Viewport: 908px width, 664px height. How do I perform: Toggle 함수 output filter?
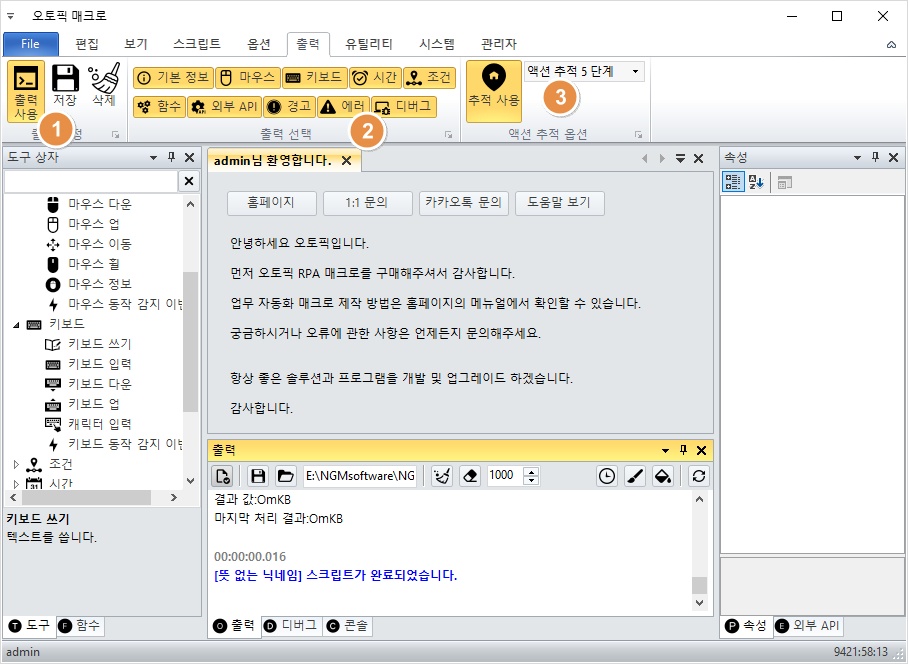pos(159,107)
